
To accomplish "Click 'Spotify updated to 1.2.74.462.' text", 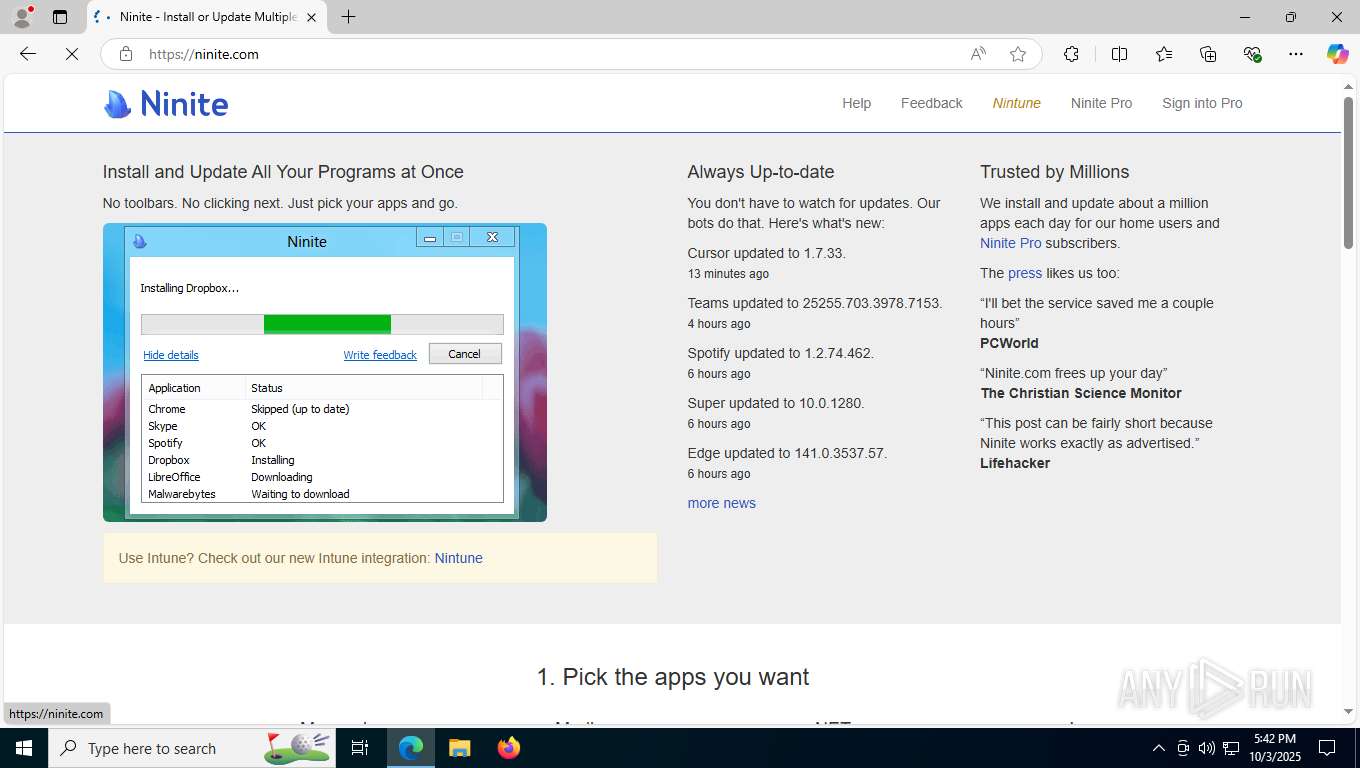I will pos(780,353).
